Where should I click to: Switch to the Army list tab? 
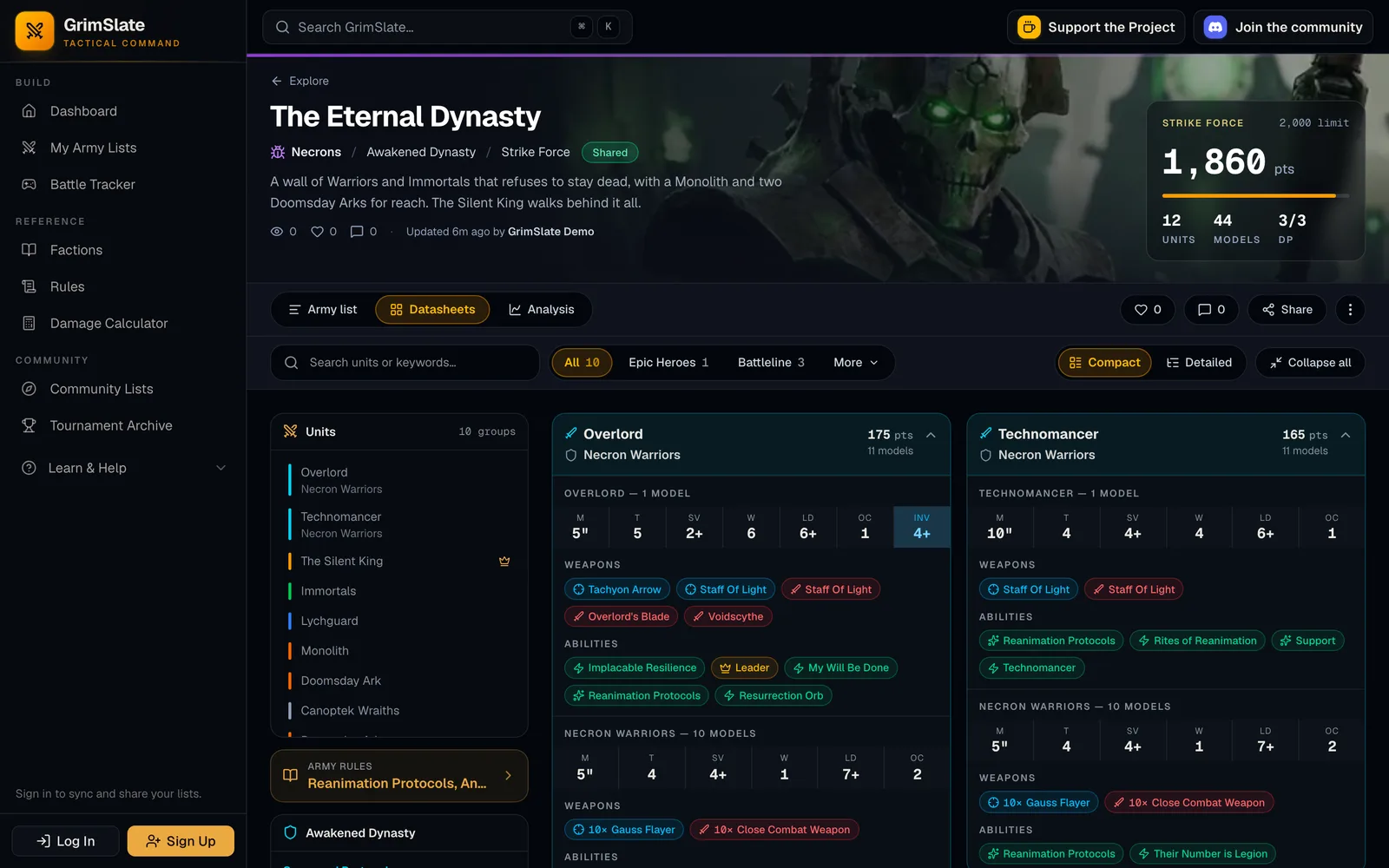pyautogui.click(x=323, y=310)
